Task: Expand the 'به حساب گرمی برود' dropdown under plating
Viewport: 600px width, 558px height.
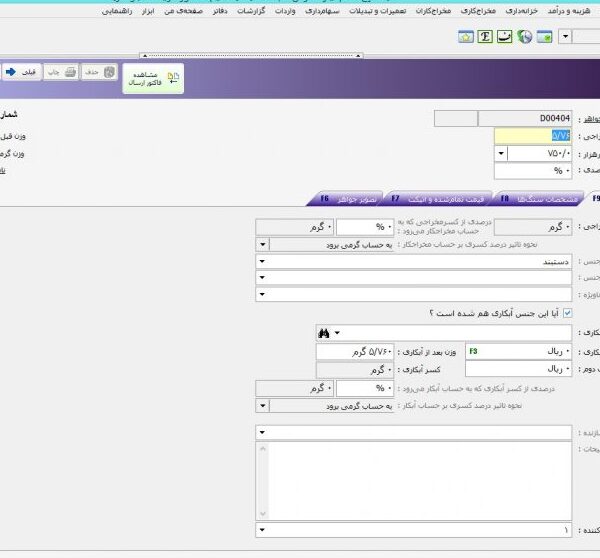Action: point(262,406)
